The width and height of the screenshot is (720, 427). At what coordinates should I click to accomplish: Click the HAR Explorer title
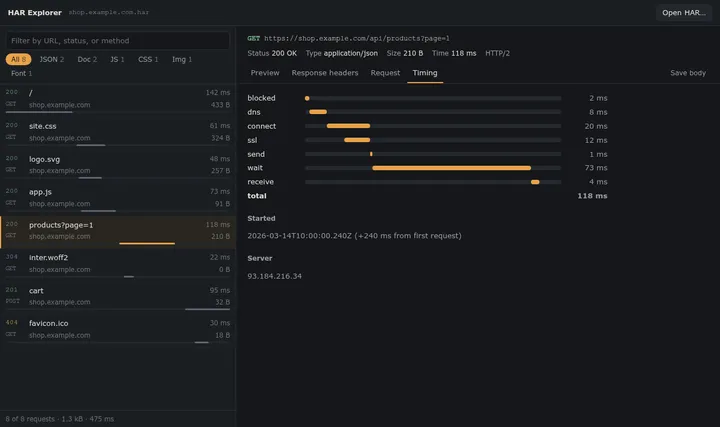[34, 13]
